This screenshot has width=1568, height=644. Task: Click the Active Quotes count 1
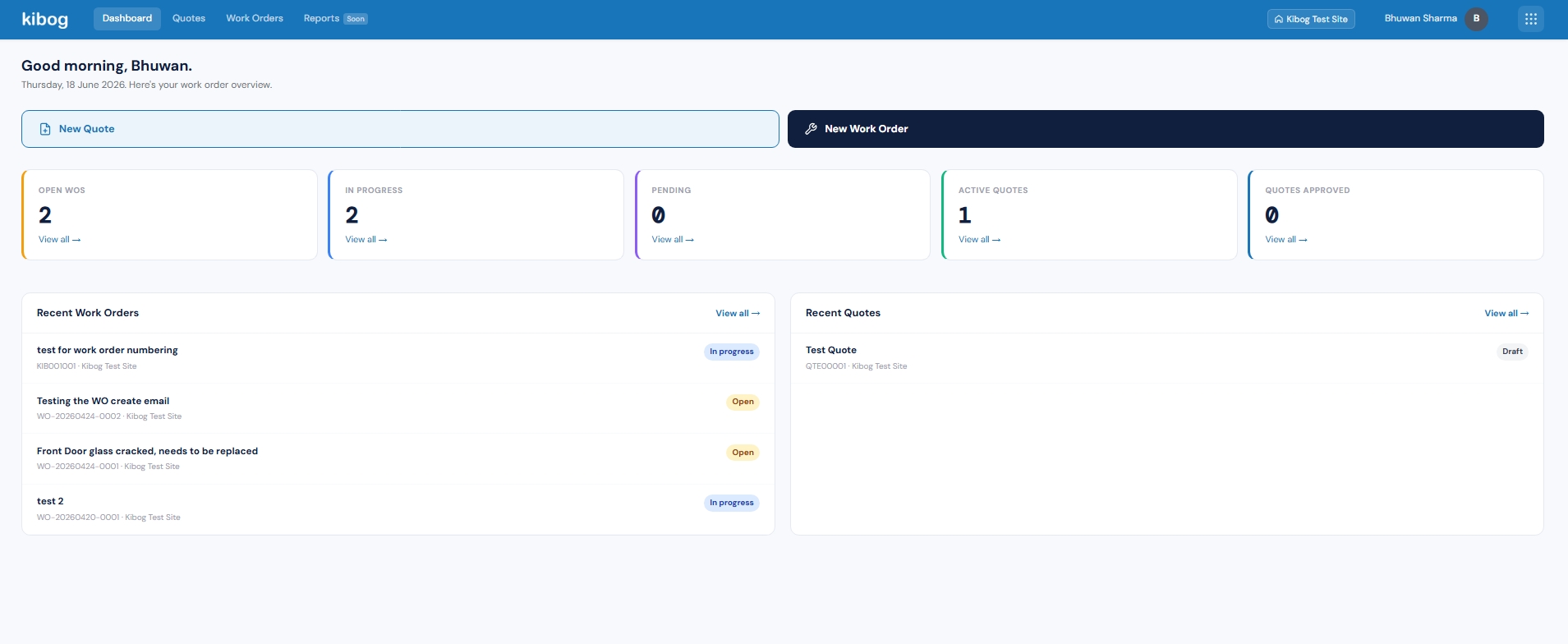coord(965,215)
